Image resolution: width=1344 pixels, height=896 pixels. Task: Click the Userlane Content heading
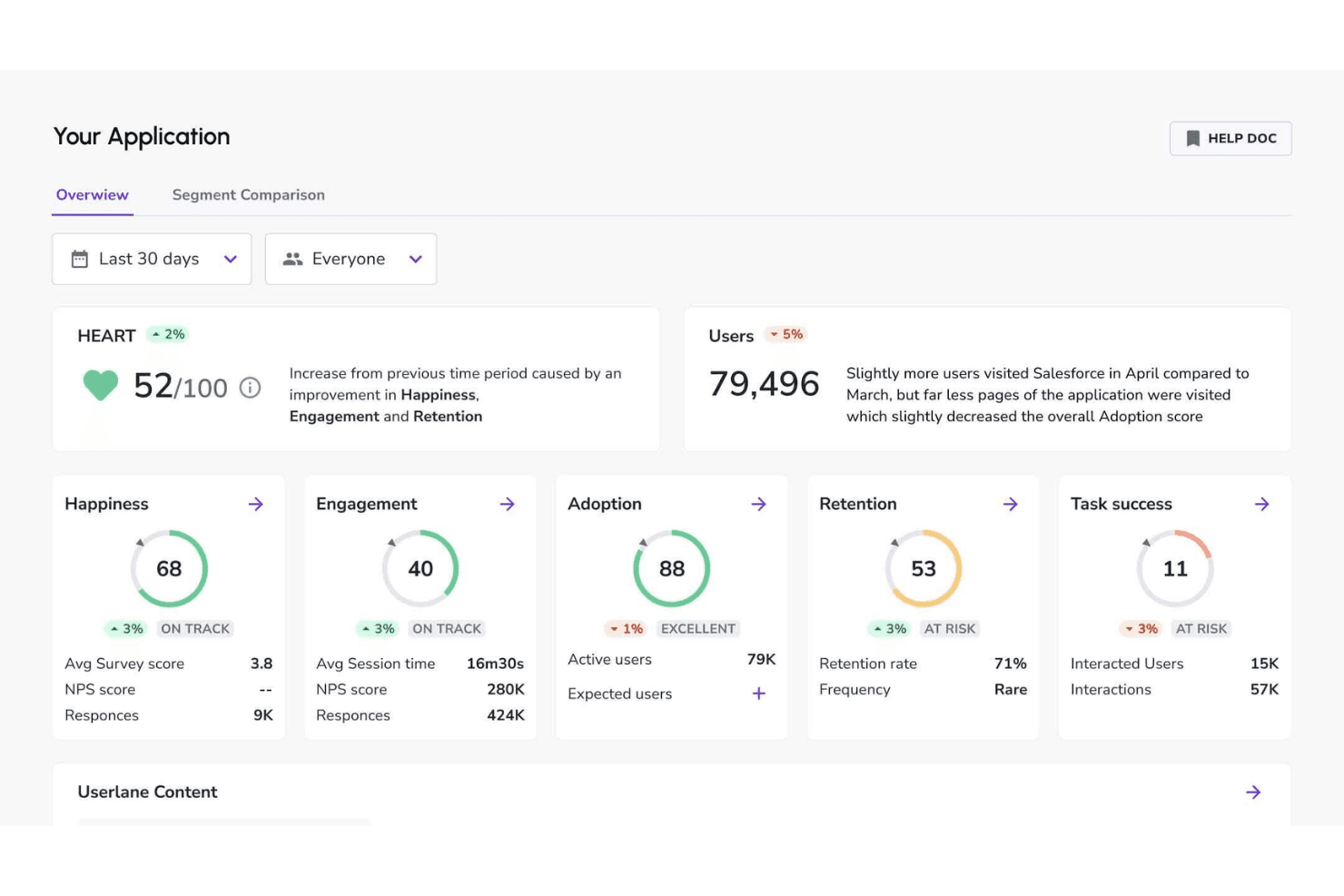click(x=148, y=792)
